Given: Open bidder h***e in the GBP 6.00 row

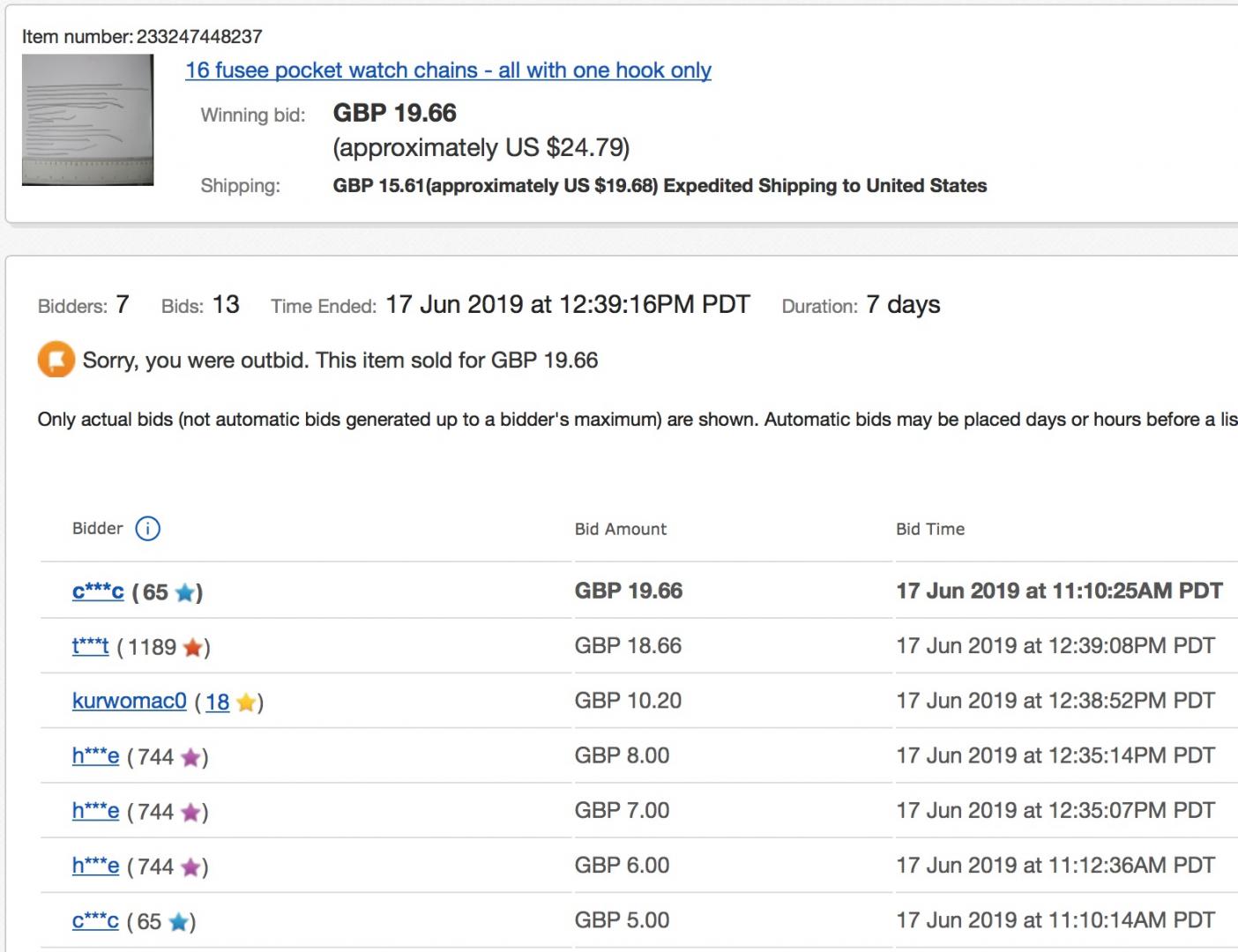Looking at the screenshot, I should 95,866.
